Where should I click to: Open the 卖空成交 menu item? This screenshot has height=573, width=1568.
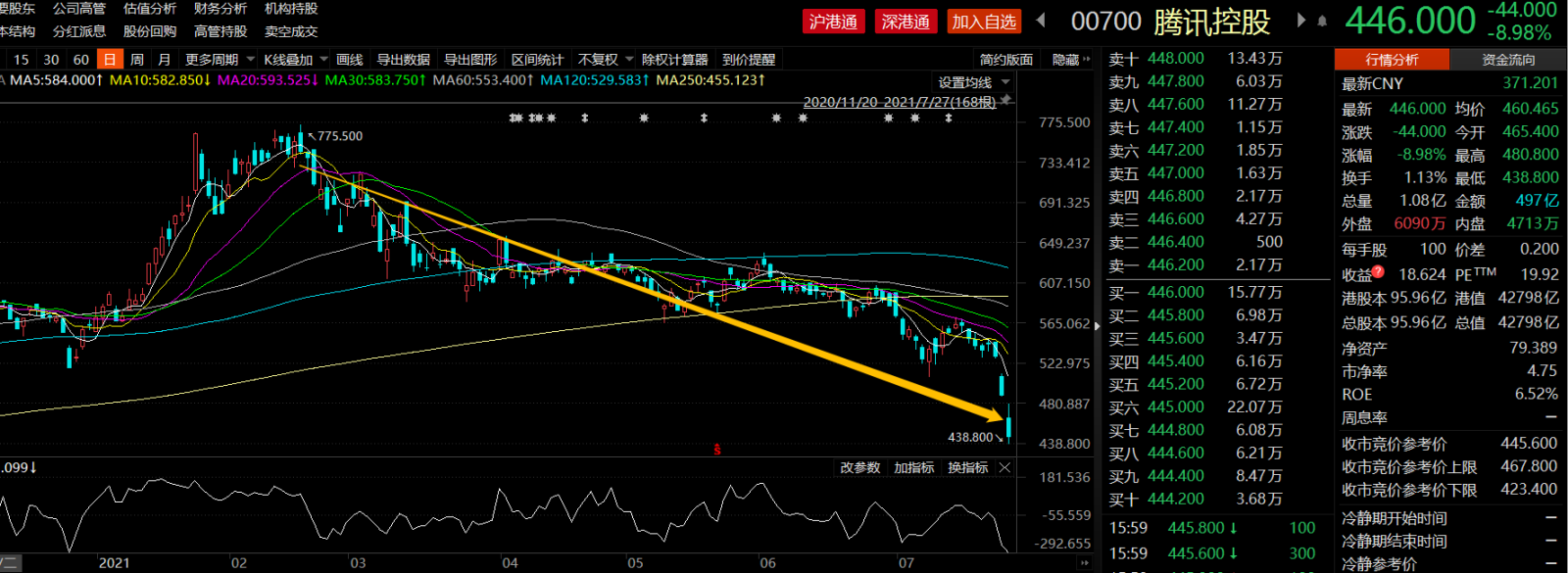[x=291, y=31]
